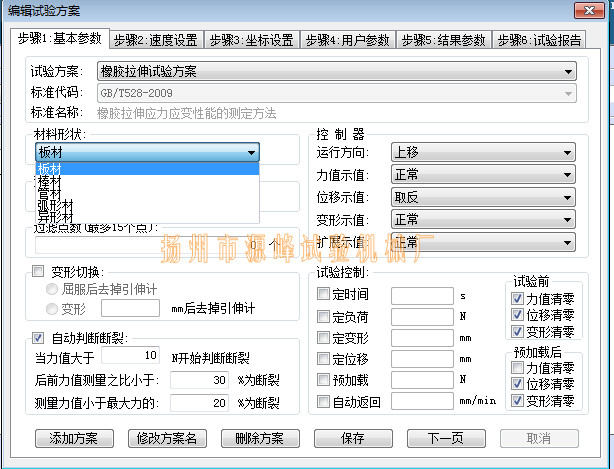Go to the 步骤3:坐标设置 tab

(x=251, y=40)
